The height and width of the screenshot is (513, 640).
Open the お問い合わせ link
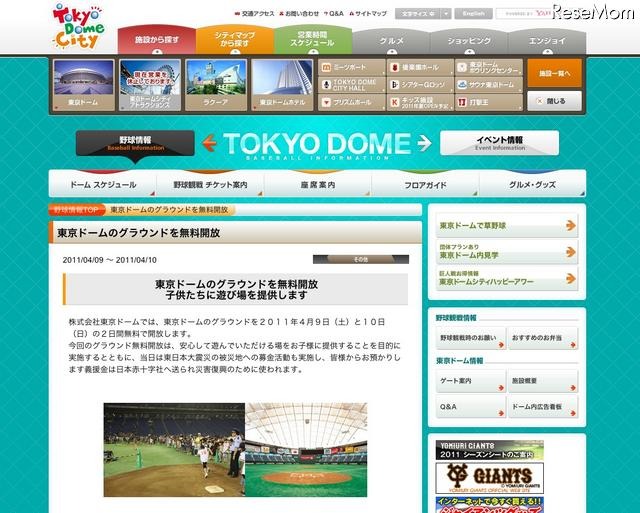point(299,13)
